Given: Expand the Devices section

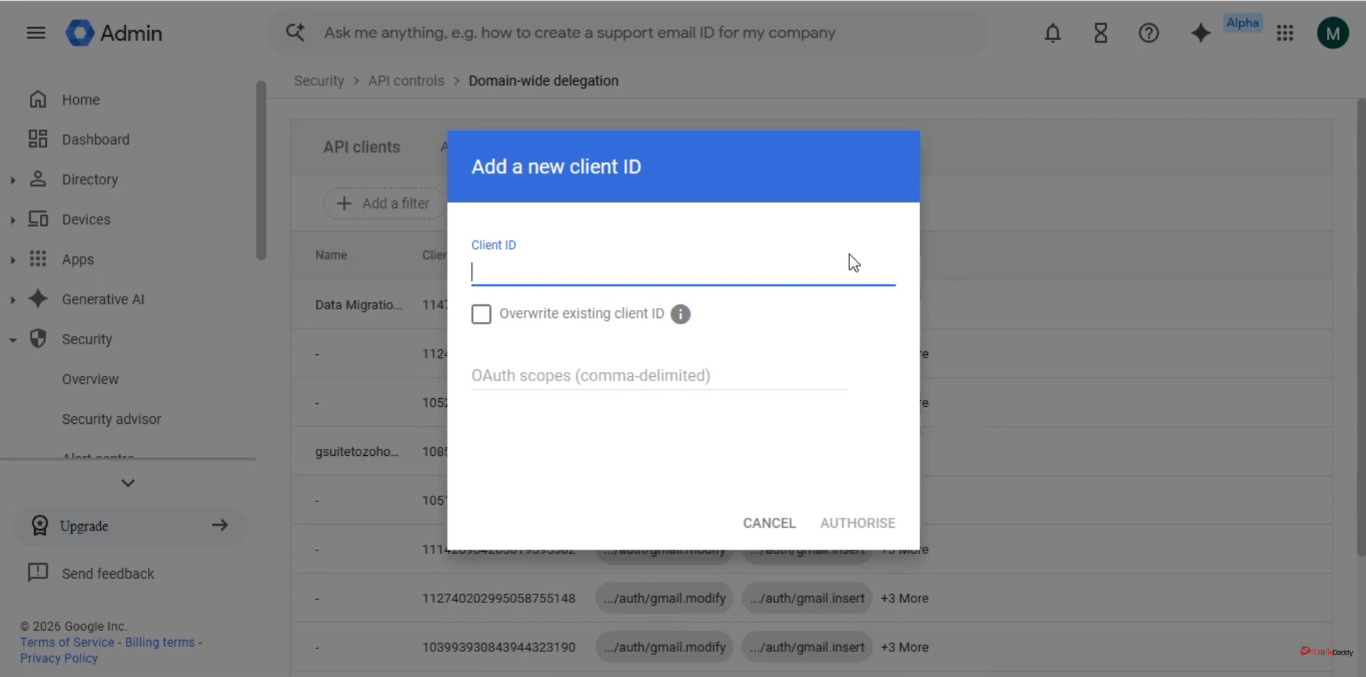Looking at the screenshot, I should coord(12,219).
